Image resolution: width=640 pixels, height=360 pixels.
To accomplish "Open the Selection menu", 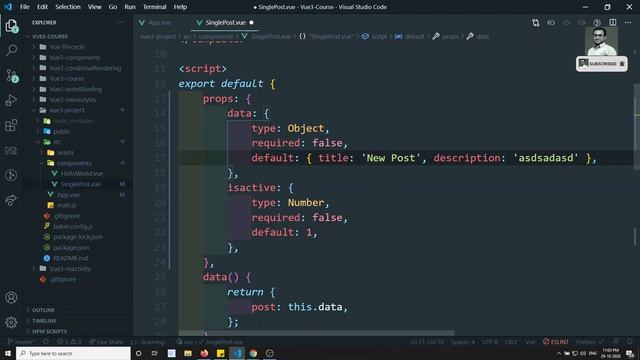I will pos(68,7).
